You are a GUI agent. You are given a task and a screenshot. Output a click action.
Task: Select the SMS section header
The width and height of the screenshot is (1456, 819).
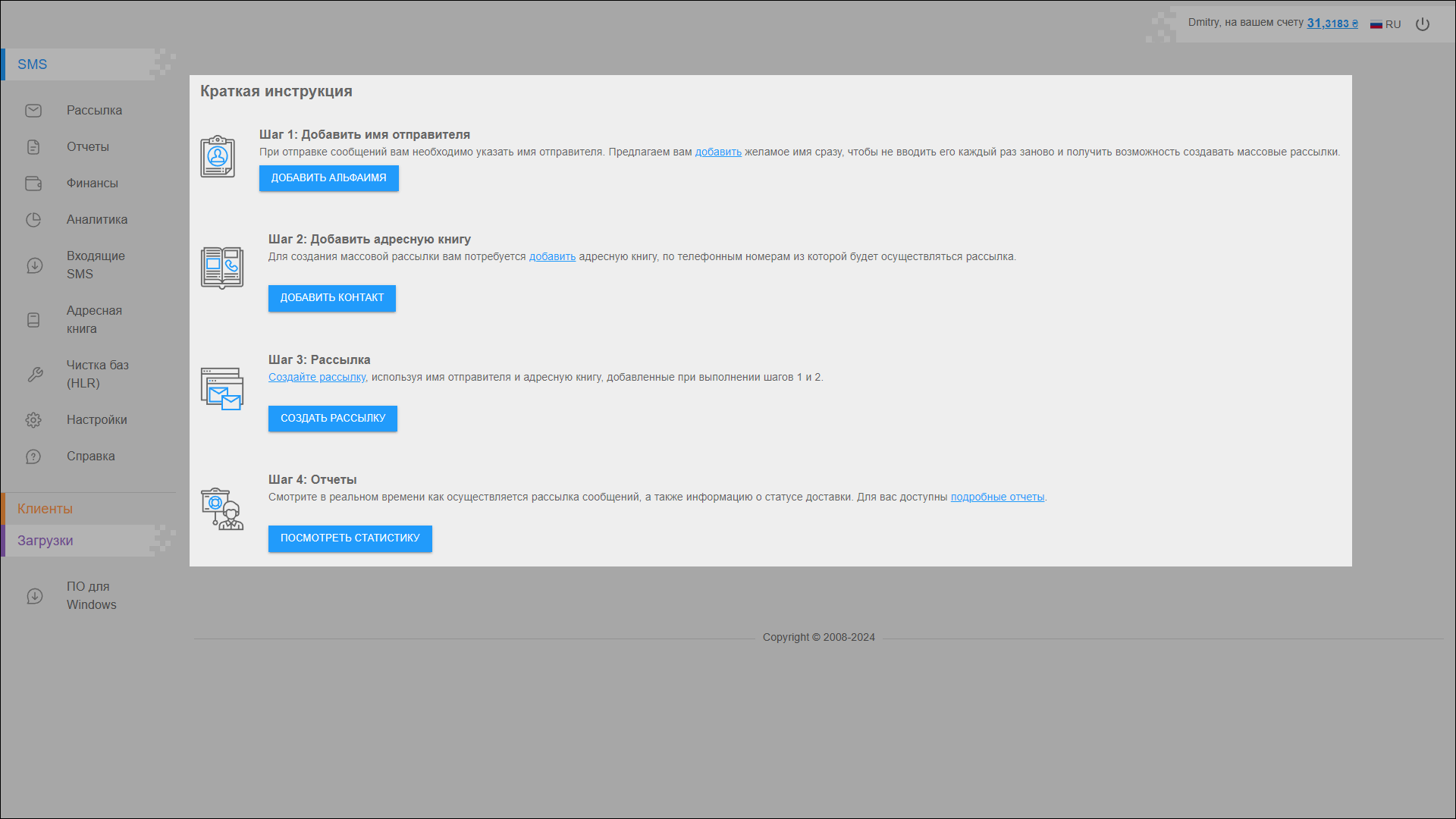(x=33, y=64)
